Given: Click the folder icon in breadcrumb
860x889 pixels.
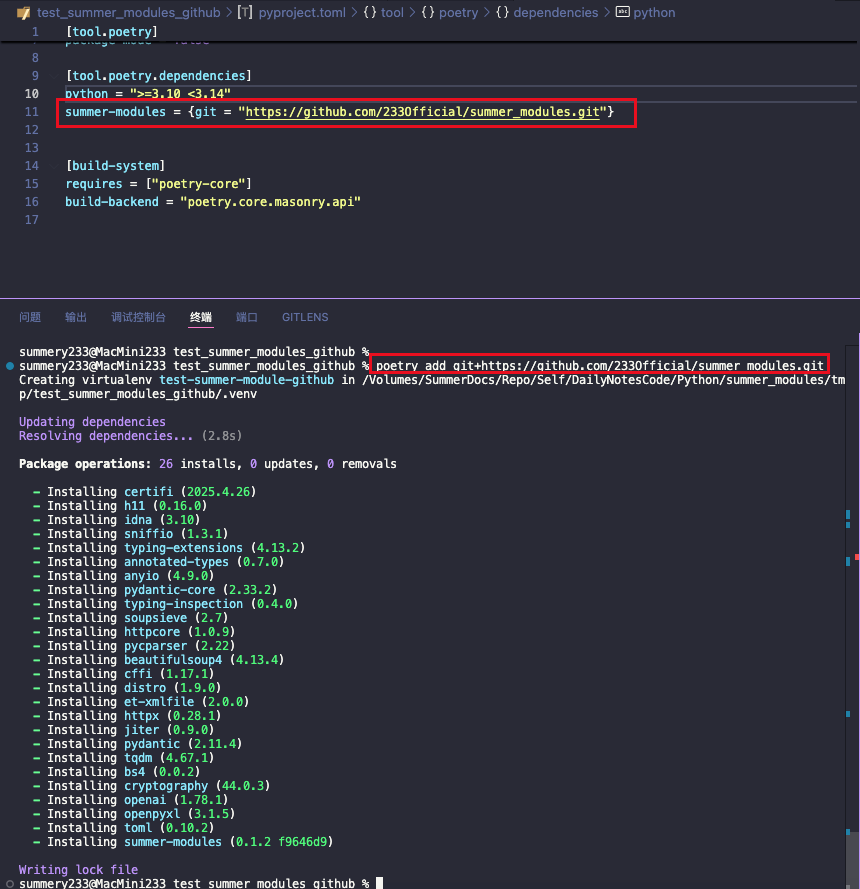Looking at the screenshot, I should tap(24, 12).
